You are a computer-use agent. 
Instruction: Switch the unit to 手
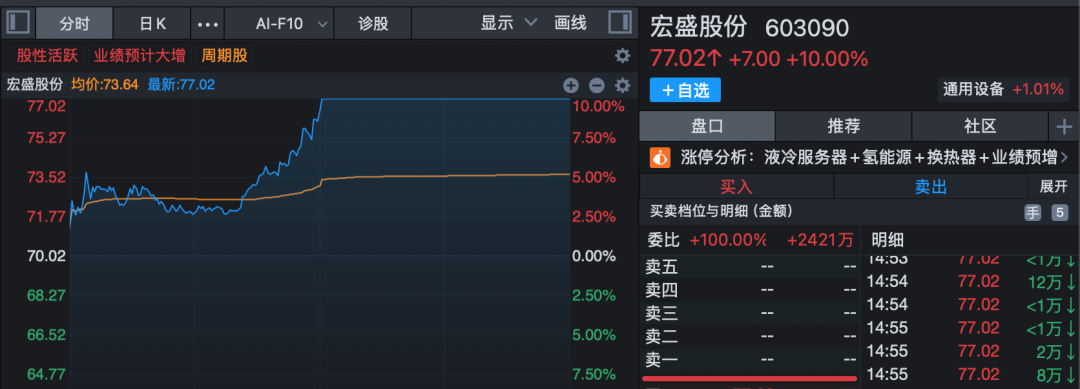point(1032,213)
